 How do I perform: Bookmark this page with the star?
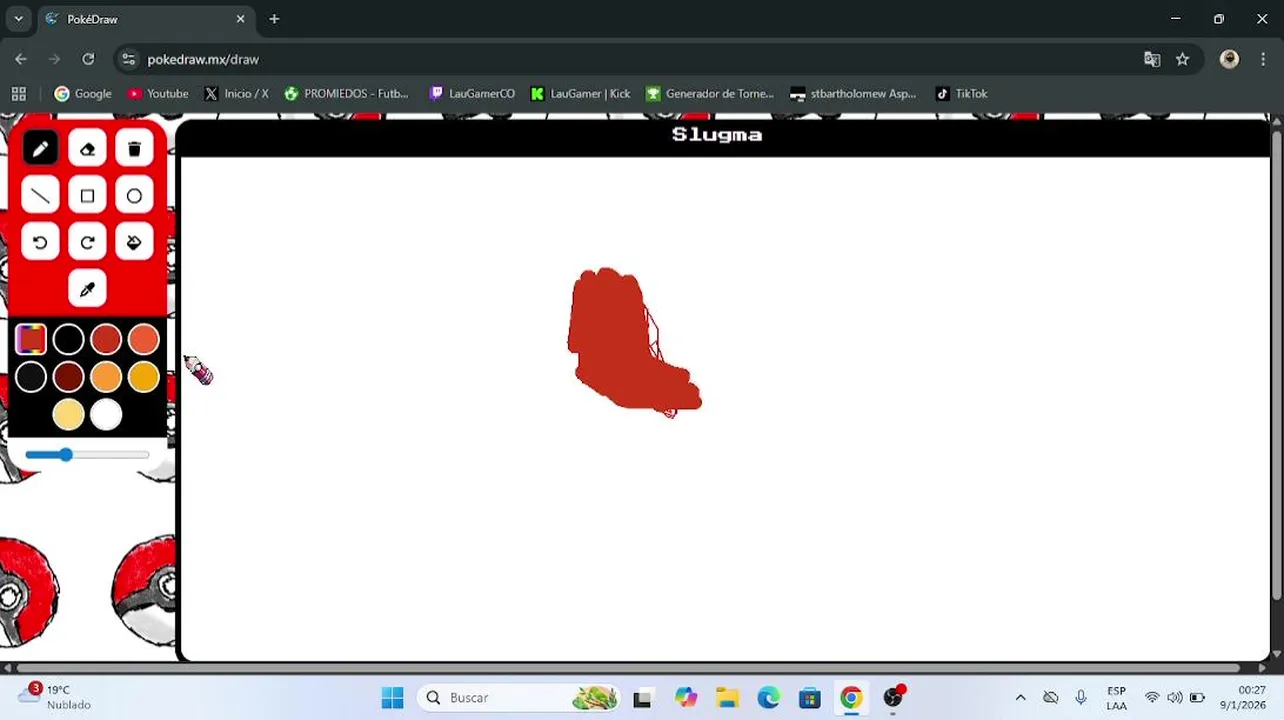point(1183,59)
